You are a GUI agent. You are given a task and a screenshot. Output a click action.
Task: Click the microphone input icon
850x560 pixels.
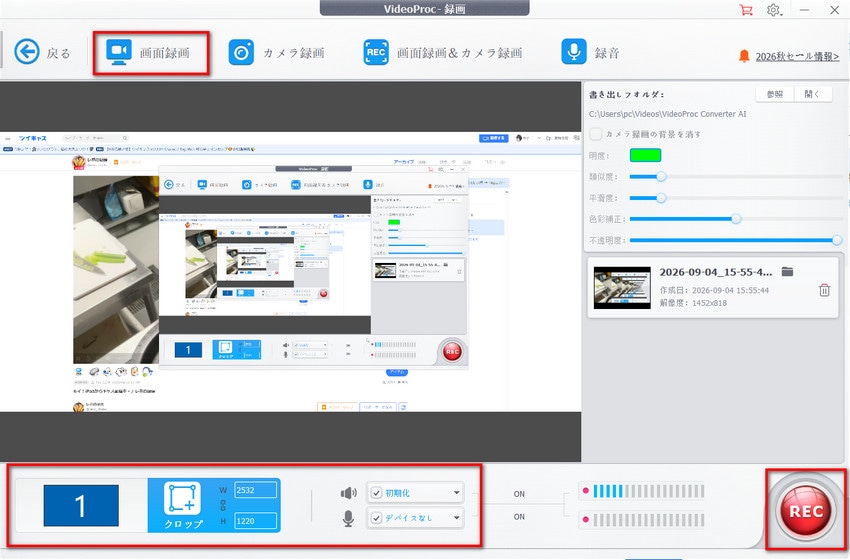[x=349, y=518]
